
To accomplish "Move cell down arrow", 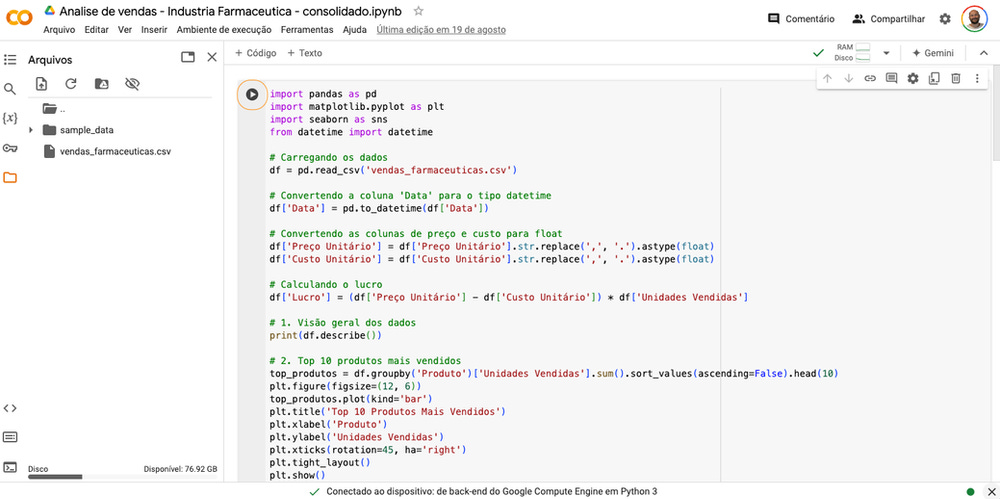I will pyautogui.click(x=848, y=78).
